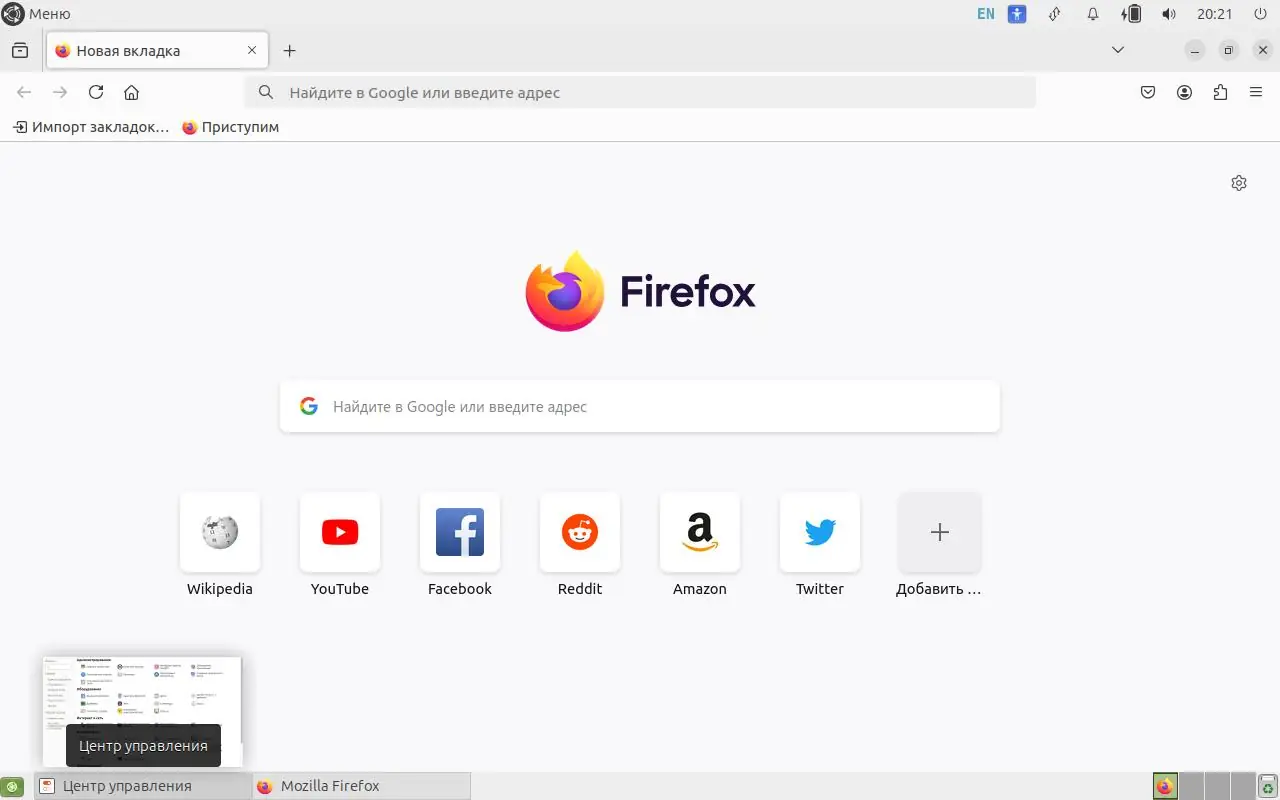
Task: Open the Firefox home page
Action: [131, 93]
